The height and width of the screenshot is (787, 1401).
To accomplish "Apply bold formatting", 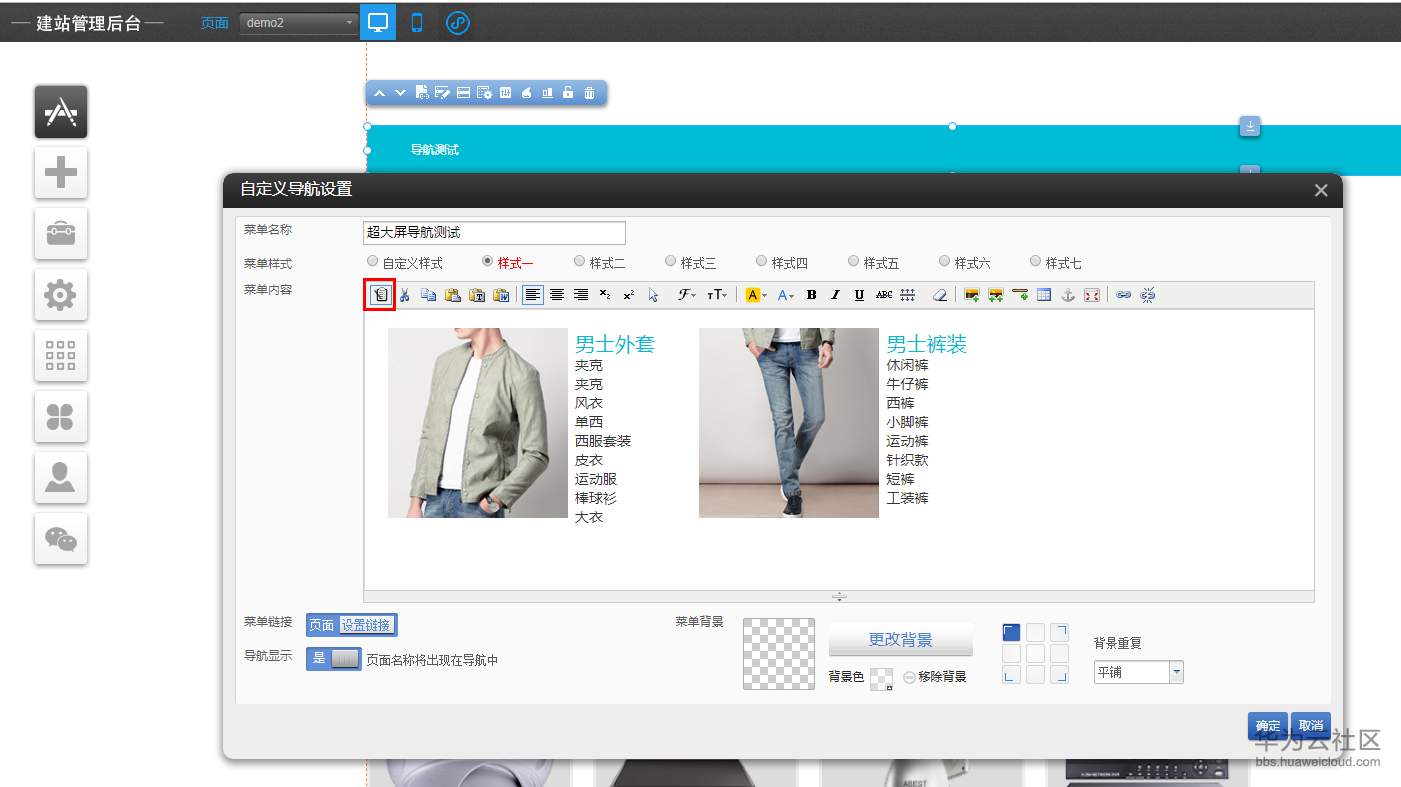I will (811, 295).
